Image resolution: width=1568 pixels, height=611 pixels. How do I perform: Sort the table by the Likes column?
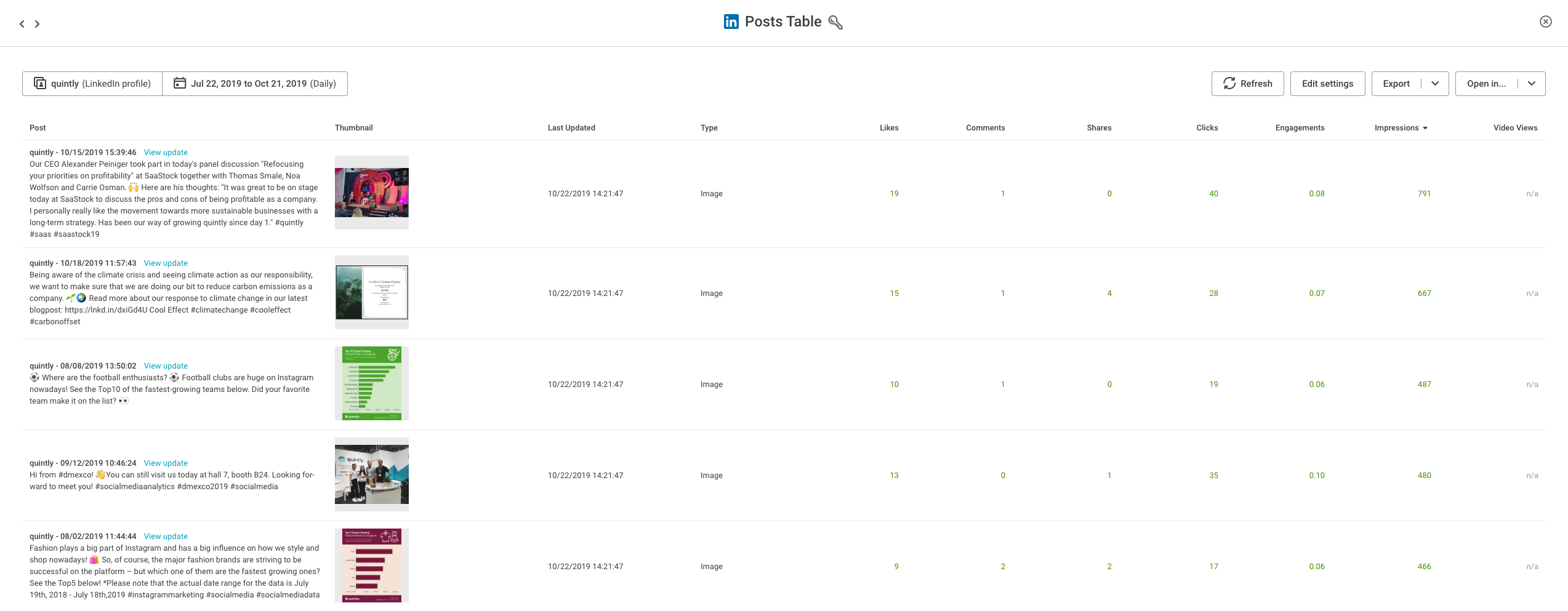point(889,127)
